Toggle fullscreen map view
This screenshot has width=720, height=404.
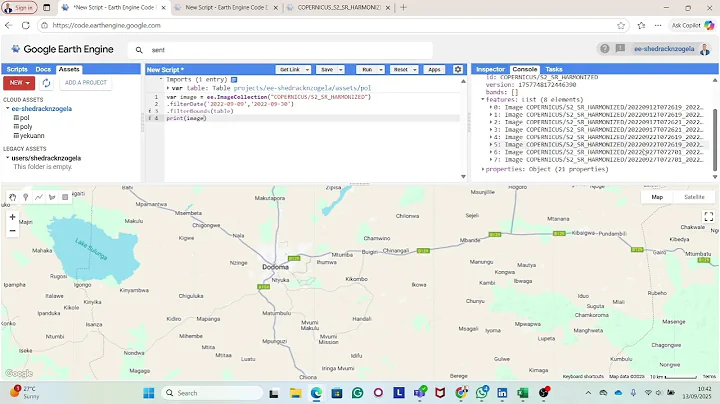pyautogui.click(x=709, y=216)
